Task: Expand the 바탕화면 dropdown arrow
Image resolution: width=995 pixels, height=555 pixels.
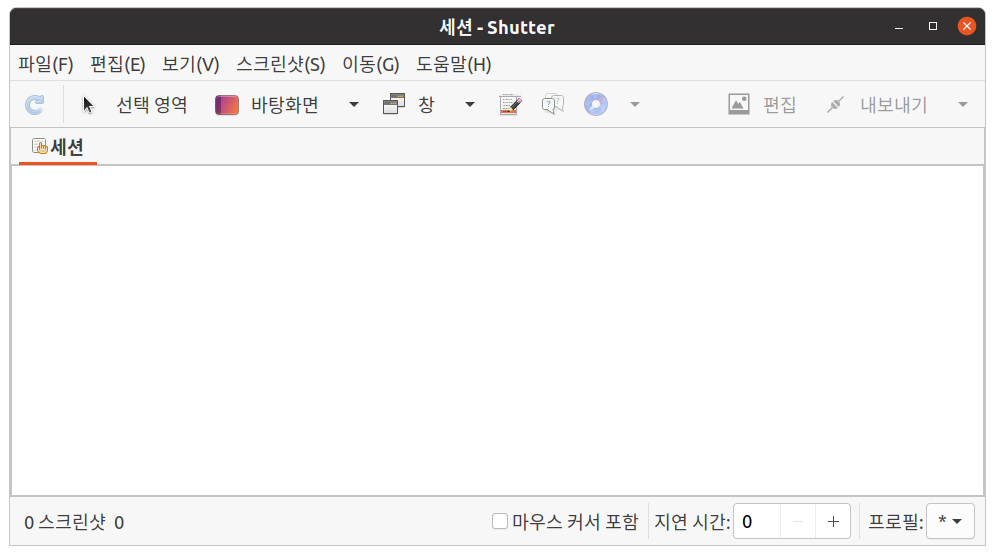Action: [353, 105]
